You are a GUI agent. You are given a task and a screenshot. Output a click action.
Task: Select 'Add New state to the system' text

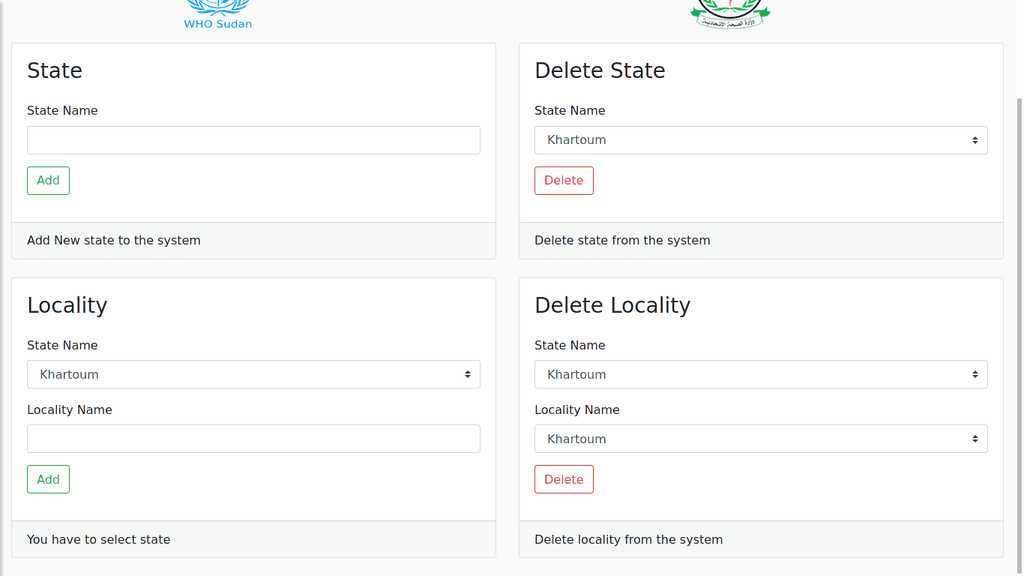(x=114, y=240)
